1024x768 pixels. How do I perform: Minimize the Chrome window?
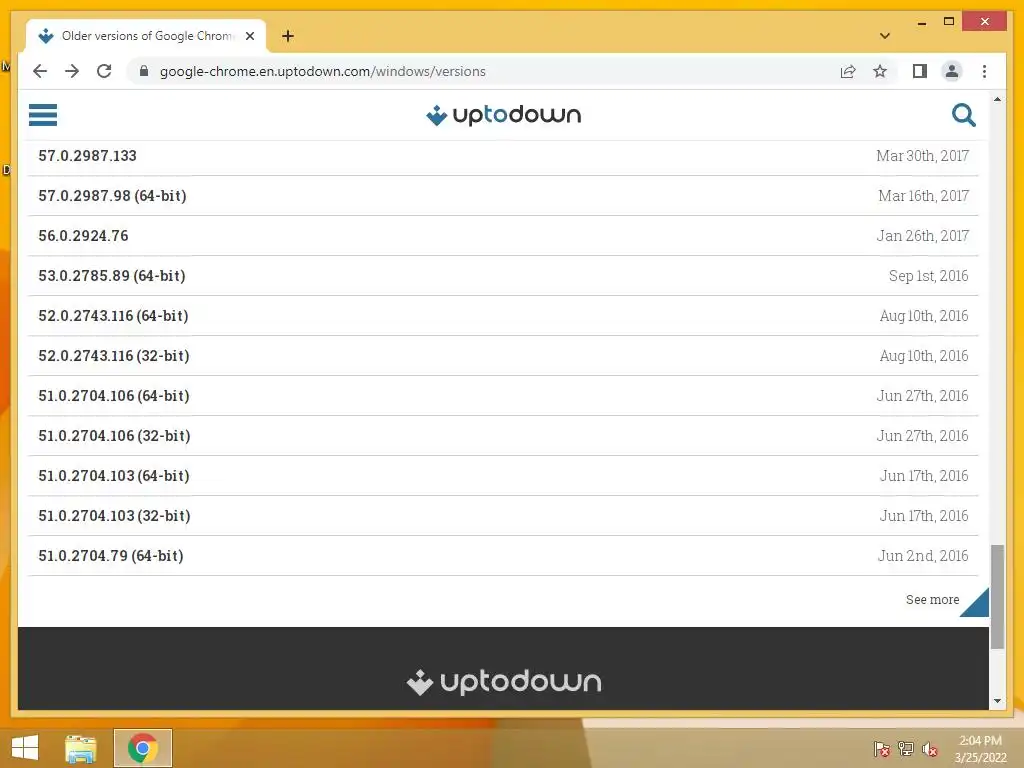click(921, 23)
